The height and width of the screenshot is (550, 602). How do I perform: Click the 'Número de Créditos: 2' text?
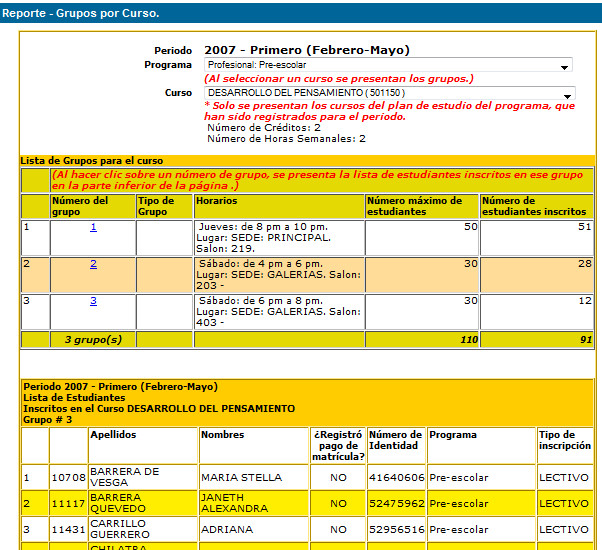264,128
